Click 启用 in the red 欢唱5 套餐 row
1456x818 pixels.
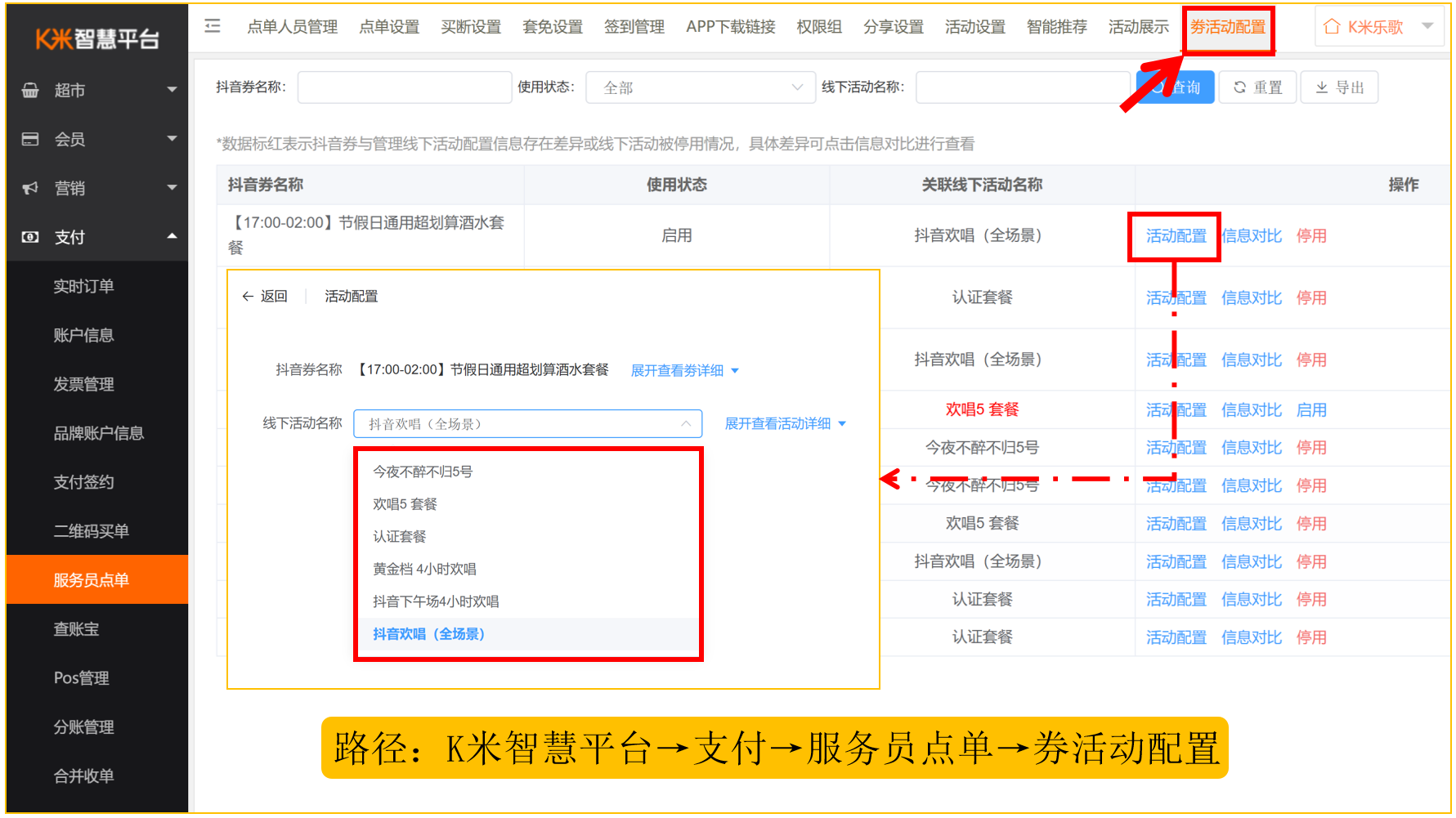coord(1311,410)
